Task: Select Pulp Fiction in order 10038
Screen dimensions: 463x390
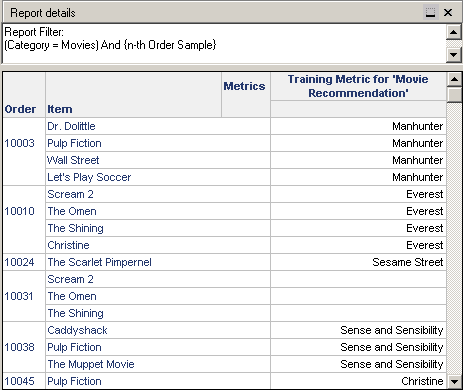Action: coord(158,347)
